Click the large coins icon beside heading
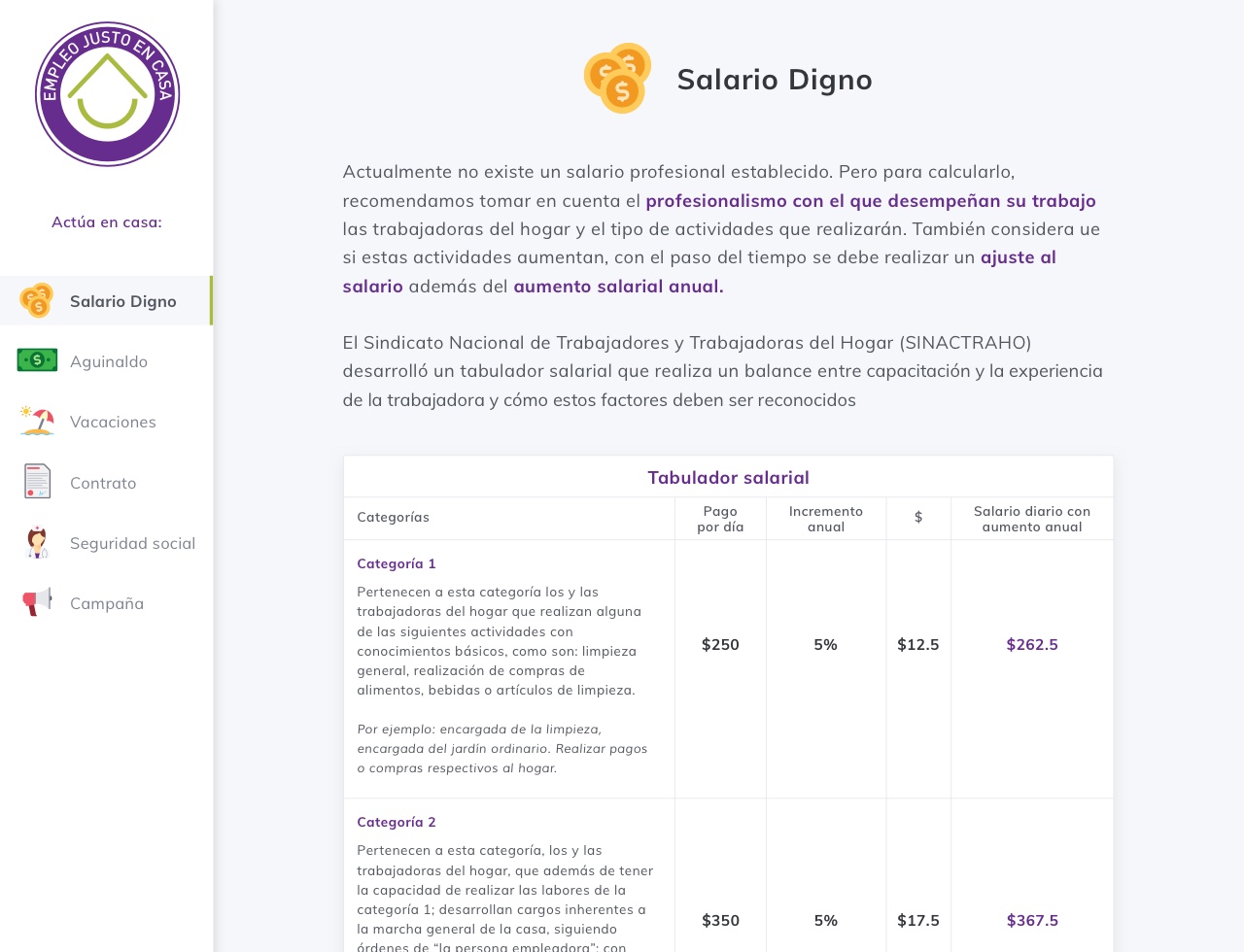Image resolution: width=1244 pixels, height=952 pixels. (618, 79)
